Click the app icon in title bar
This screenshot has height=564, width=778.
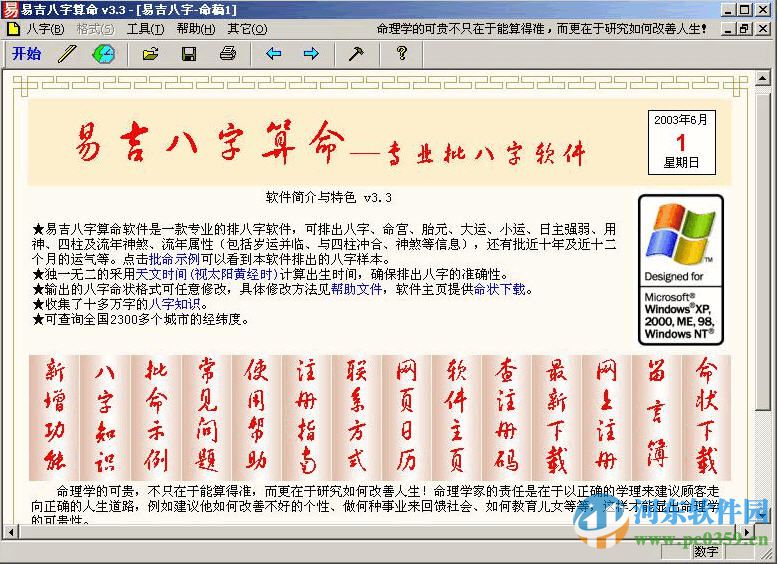10,9
